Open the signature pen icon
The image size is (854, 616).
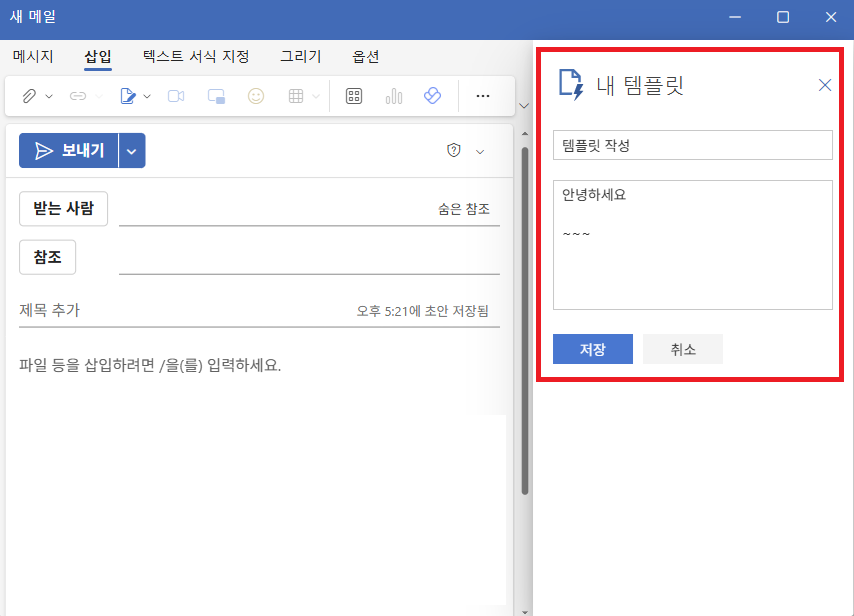pyautogui.click(x=127, y=95)
